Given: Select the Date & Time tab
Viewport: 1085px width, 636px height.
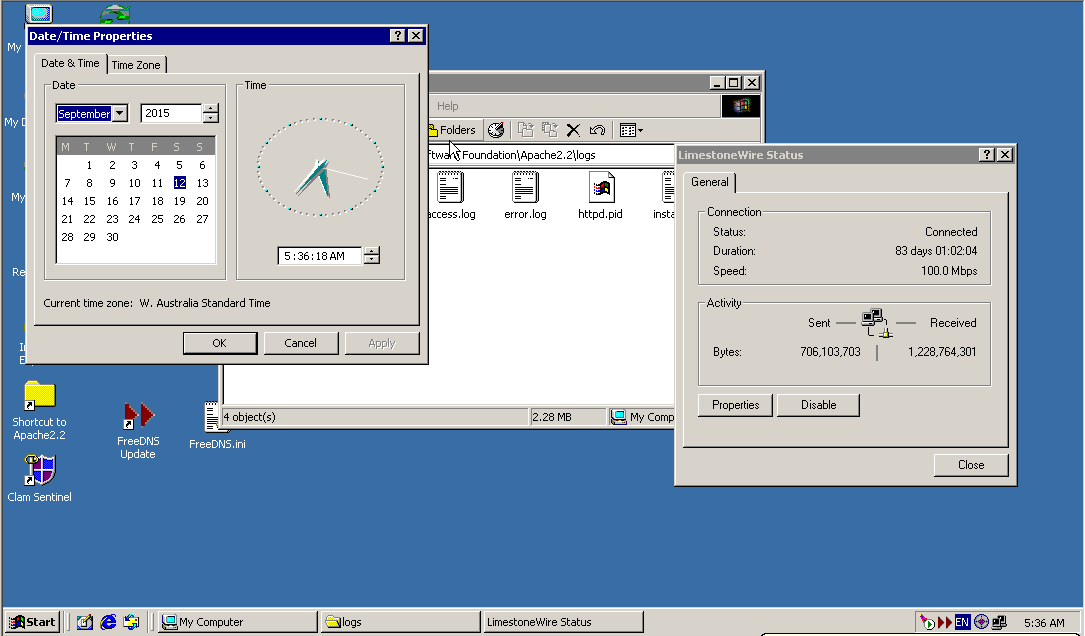Looking at the screenshot, I should coord(70,63).
